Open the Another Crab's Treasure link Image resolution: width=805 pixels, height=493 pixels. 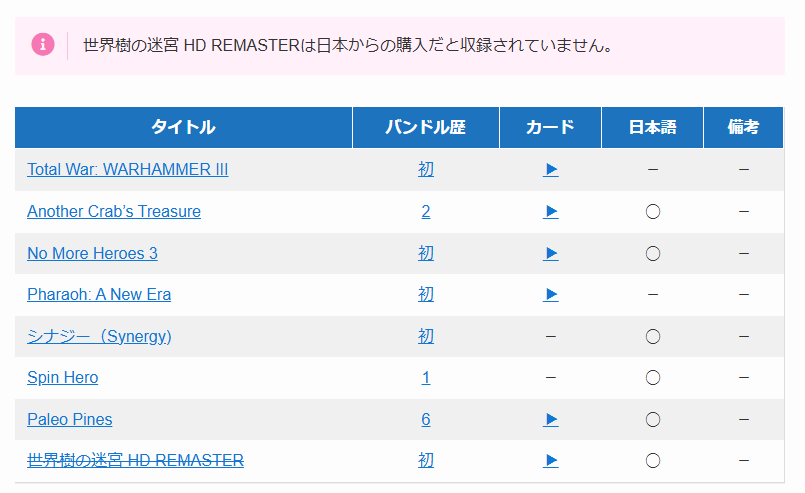point(114,212)
